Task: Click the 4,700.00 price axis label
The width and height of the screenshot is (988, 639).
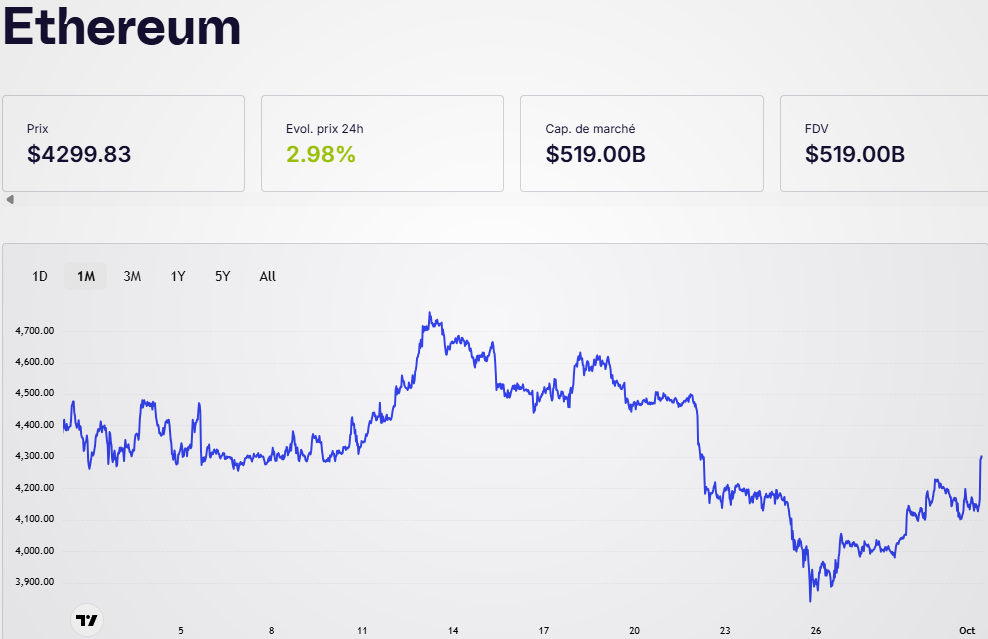Action: (x=34, y=330)
